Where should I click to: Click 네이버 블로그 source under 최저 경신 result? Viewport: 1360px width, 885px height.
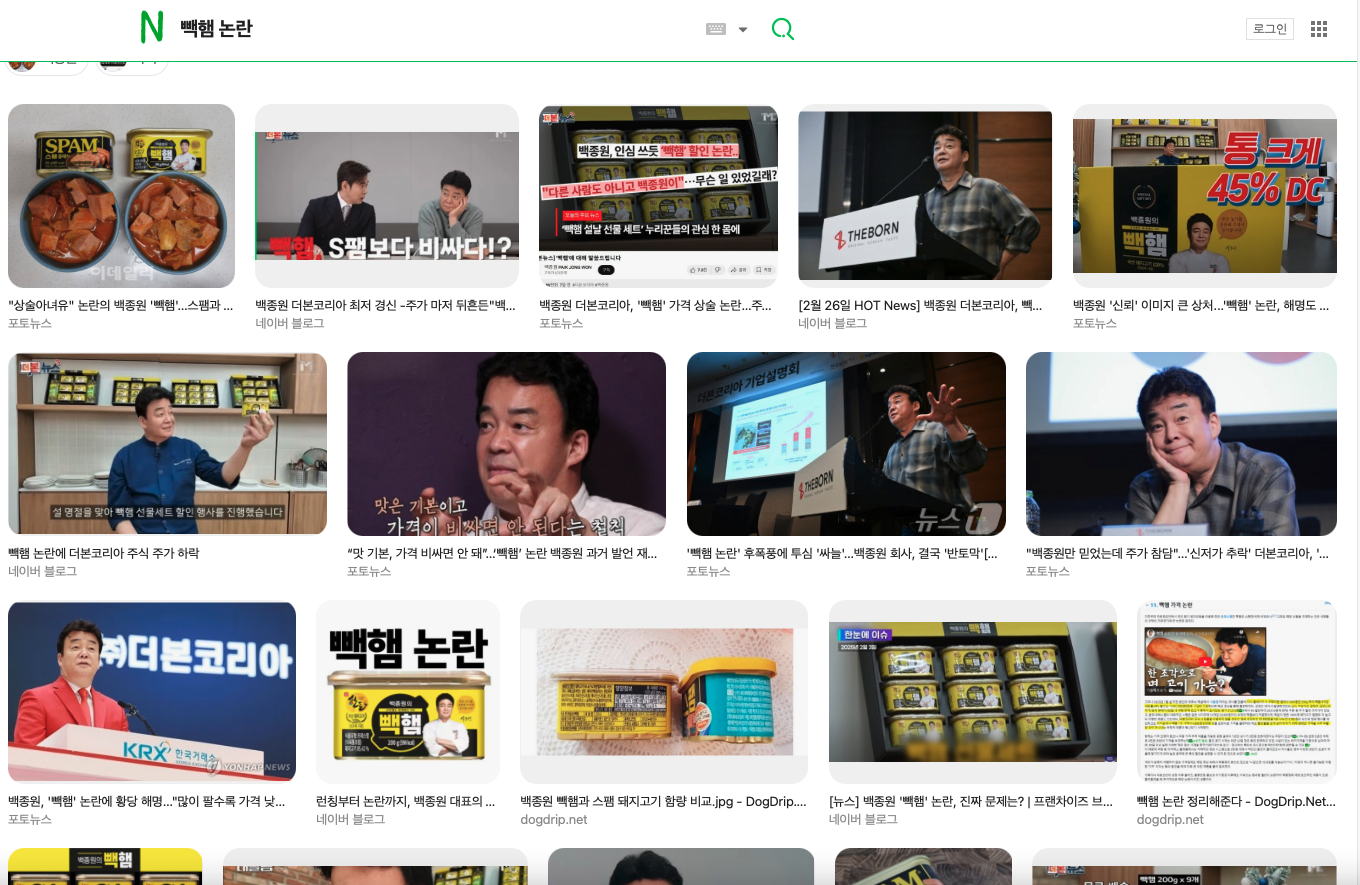click(x=289, y=323)
